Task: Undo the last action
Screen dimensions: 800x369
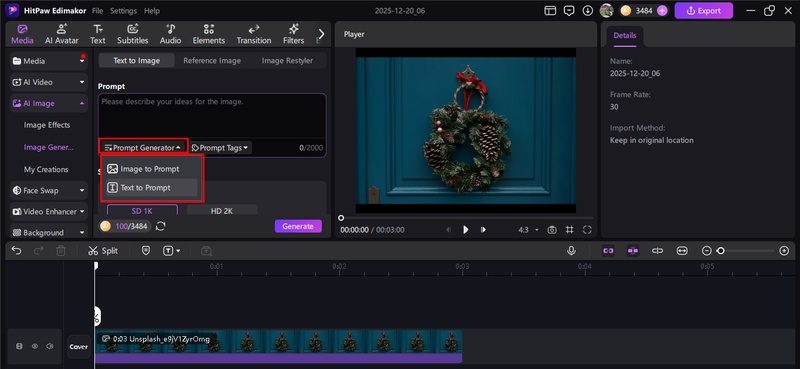Action: tap(17, 251)
